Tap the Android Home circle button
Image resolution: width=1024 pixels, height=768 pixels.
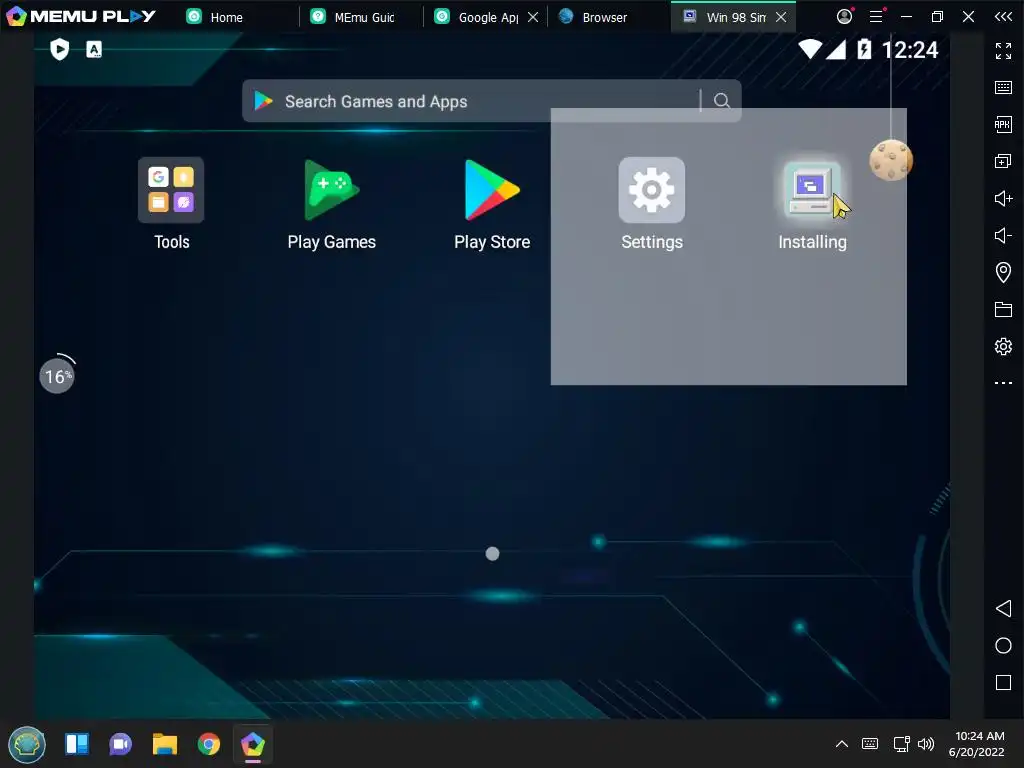click(1003, 646)
